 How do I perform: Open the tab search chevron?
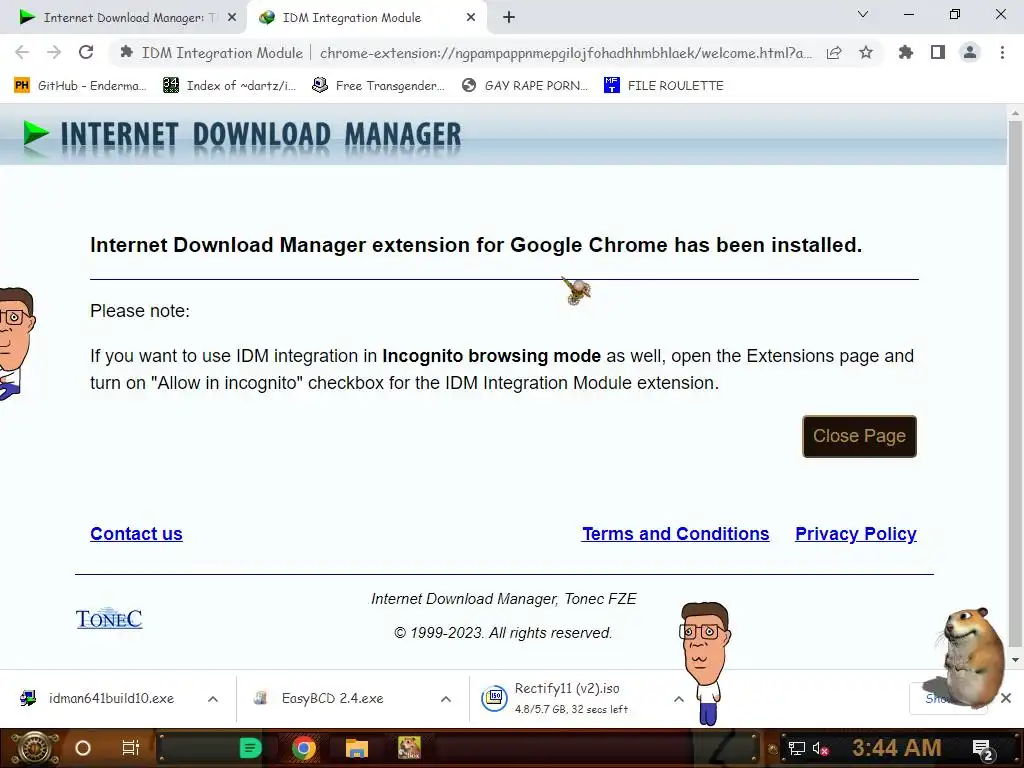click(x=863, y=14)
